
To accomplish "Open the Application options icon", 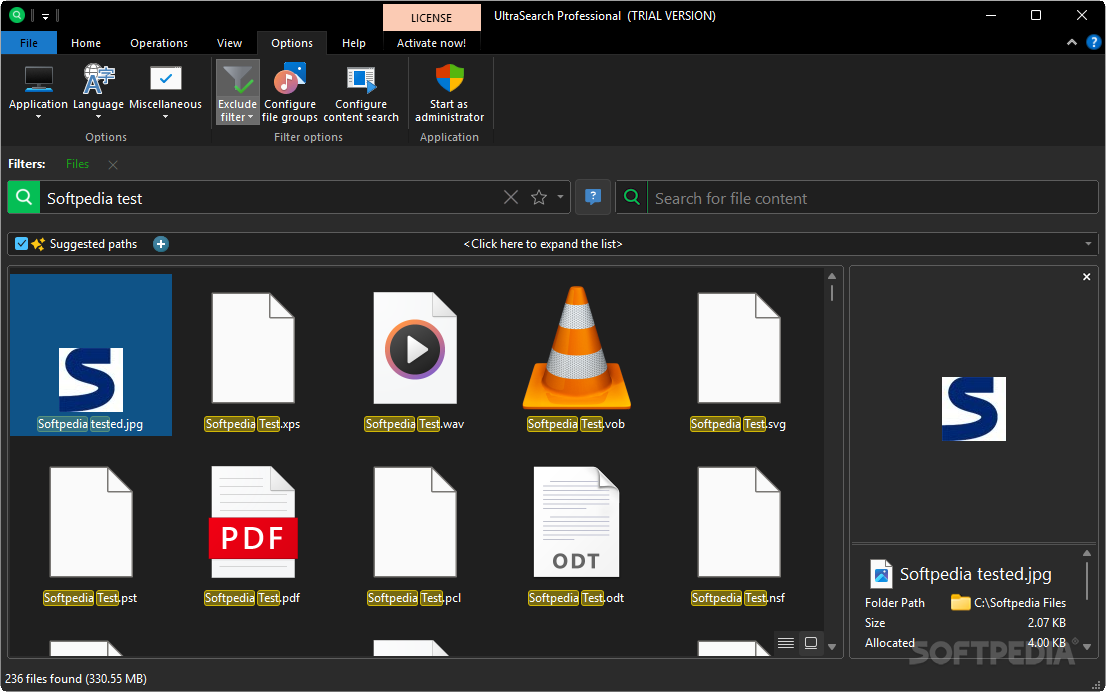I will click(38, 79).
